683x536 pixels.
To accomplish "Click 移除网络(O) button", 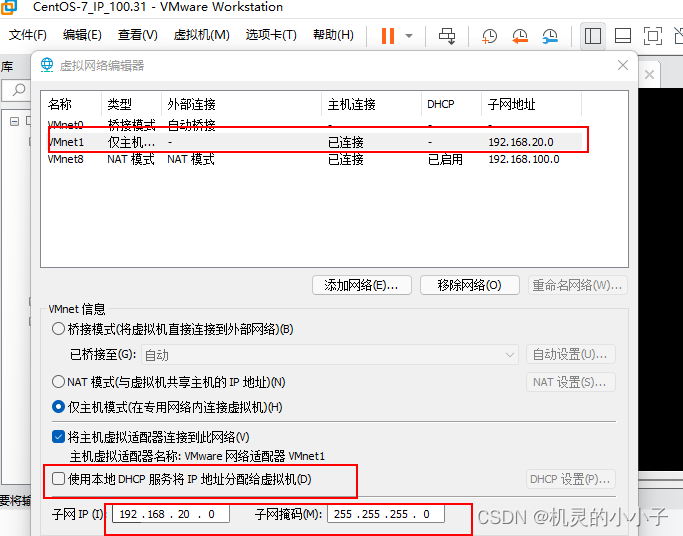I will point(470,285).
